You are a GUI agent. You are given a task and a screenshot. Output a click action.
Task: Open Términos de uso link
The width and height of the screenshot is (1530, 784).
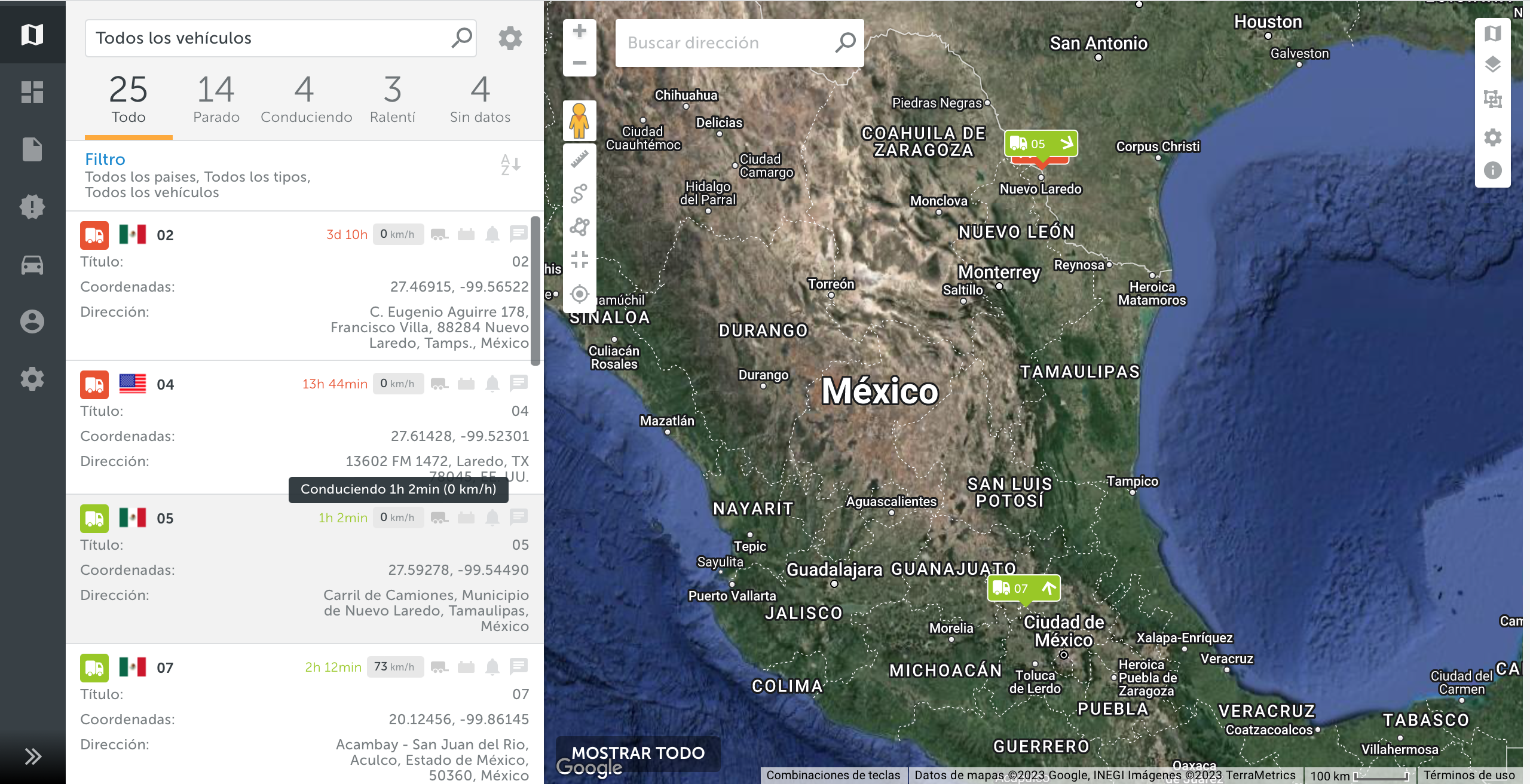[x=1469, y=775]
